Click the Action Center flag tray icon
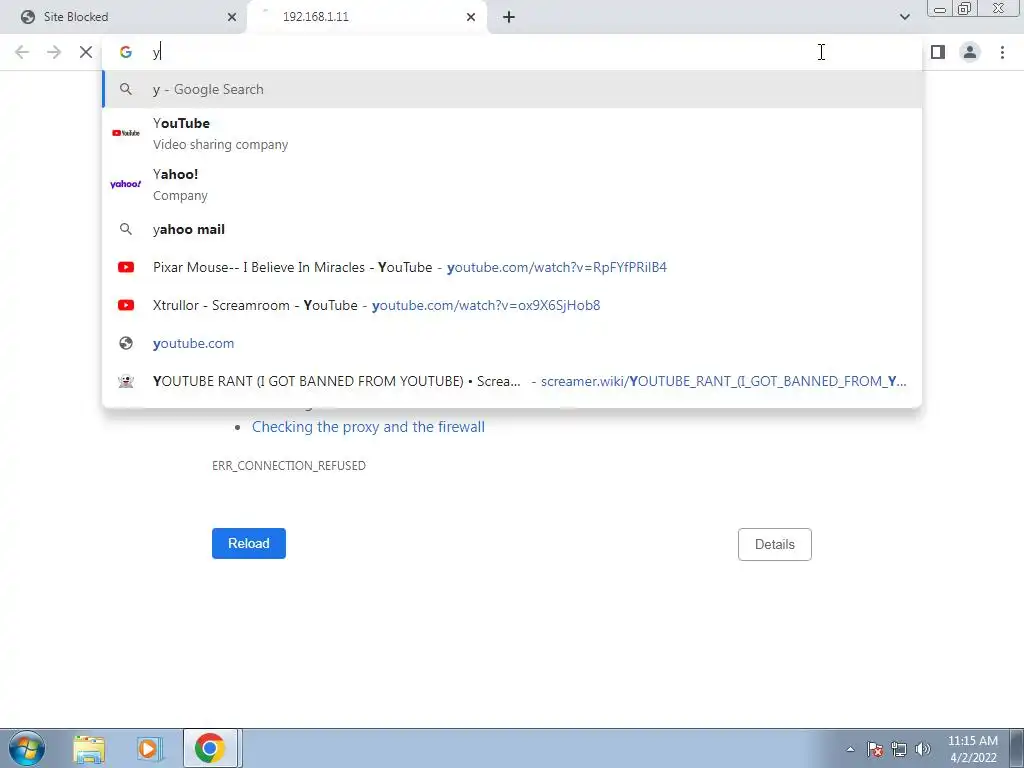 tap(874, 749)
